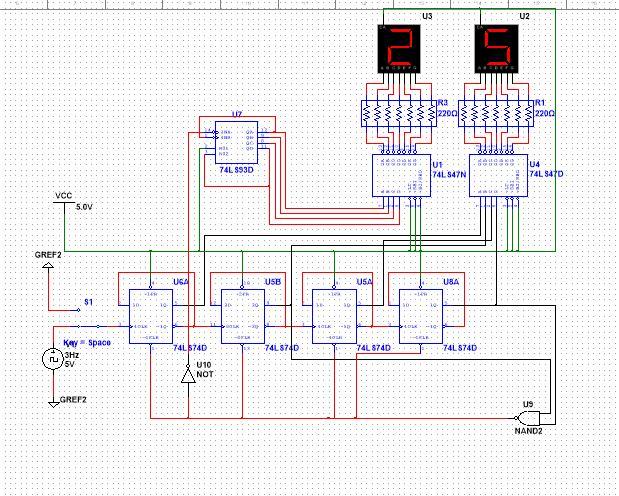Image resolution: width=619 pixels, height=496 pixels.
Task: Click the '5.0V' VCC value
Action: click(84, 207)
